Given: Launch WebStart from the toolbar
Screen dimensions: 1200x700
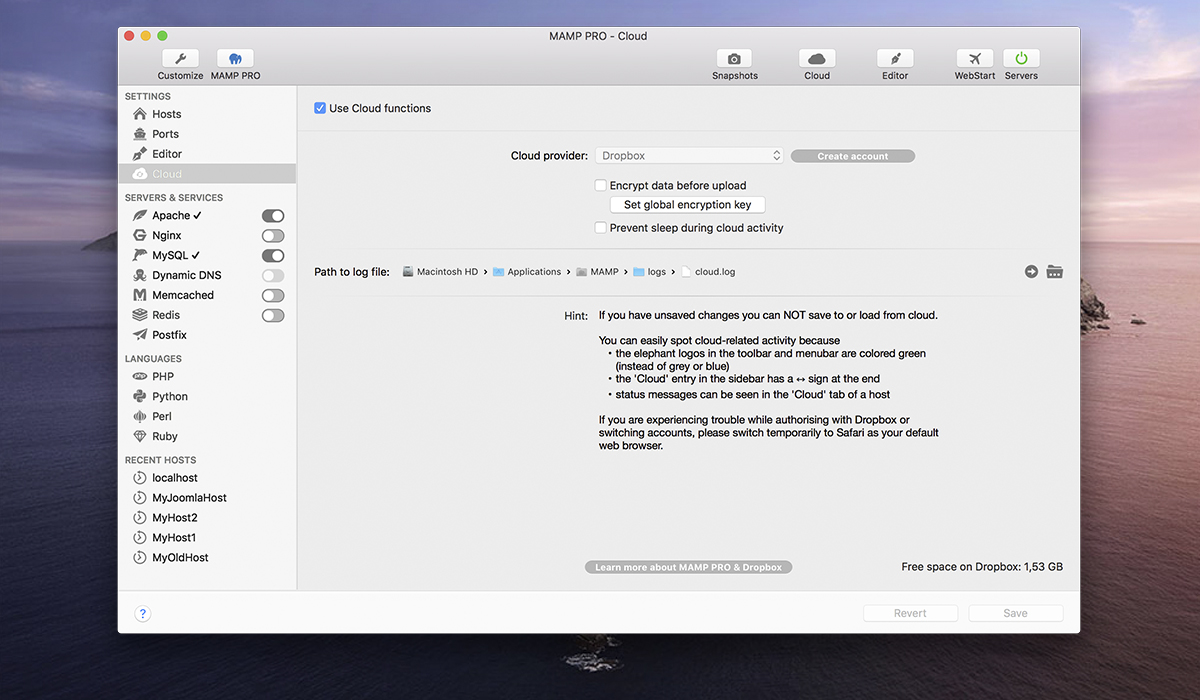Looking at the screenshot, I should [974, 59].
